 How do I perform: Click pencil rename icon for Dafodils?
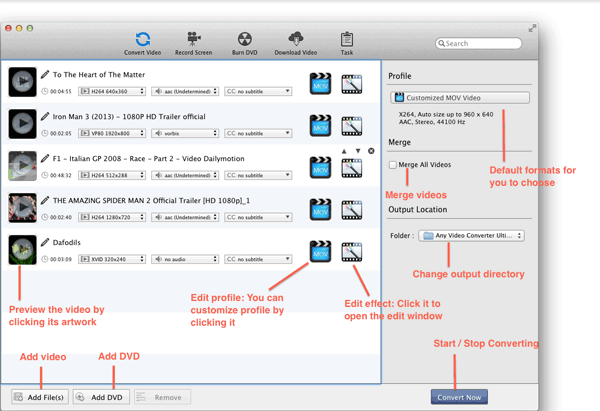tap(45, 242)
